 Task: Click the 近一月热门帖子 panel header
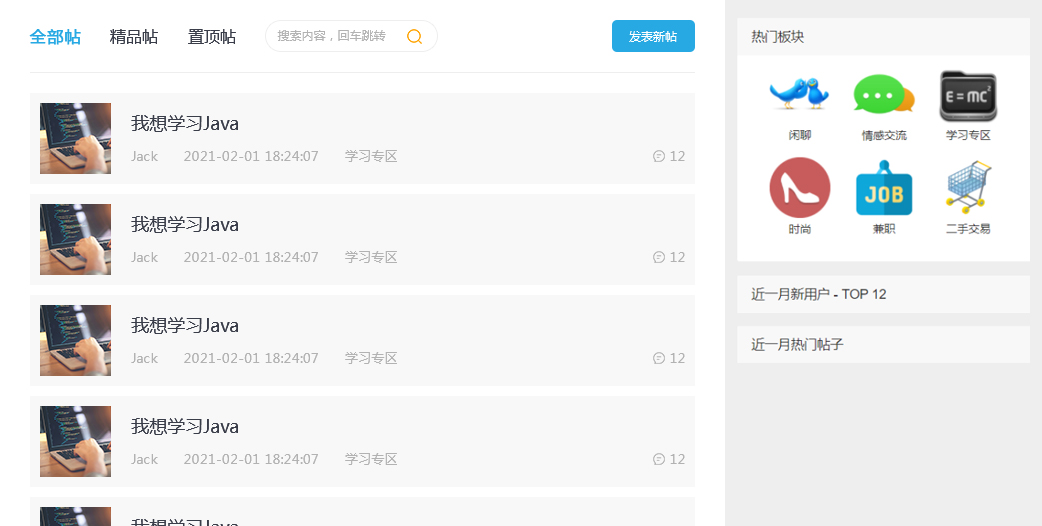click(x=798, y=344)
